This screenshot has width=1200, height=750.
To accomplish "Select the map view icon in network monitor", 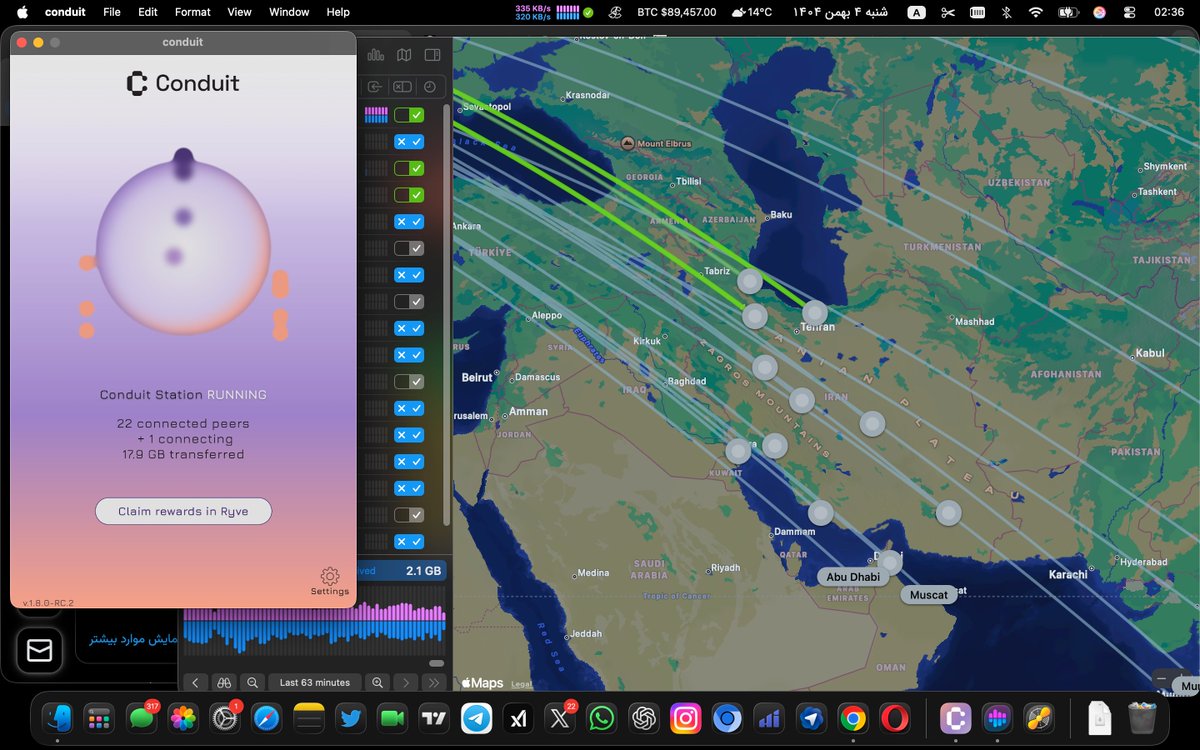I will pyautogui.click(x=404, y=55).
